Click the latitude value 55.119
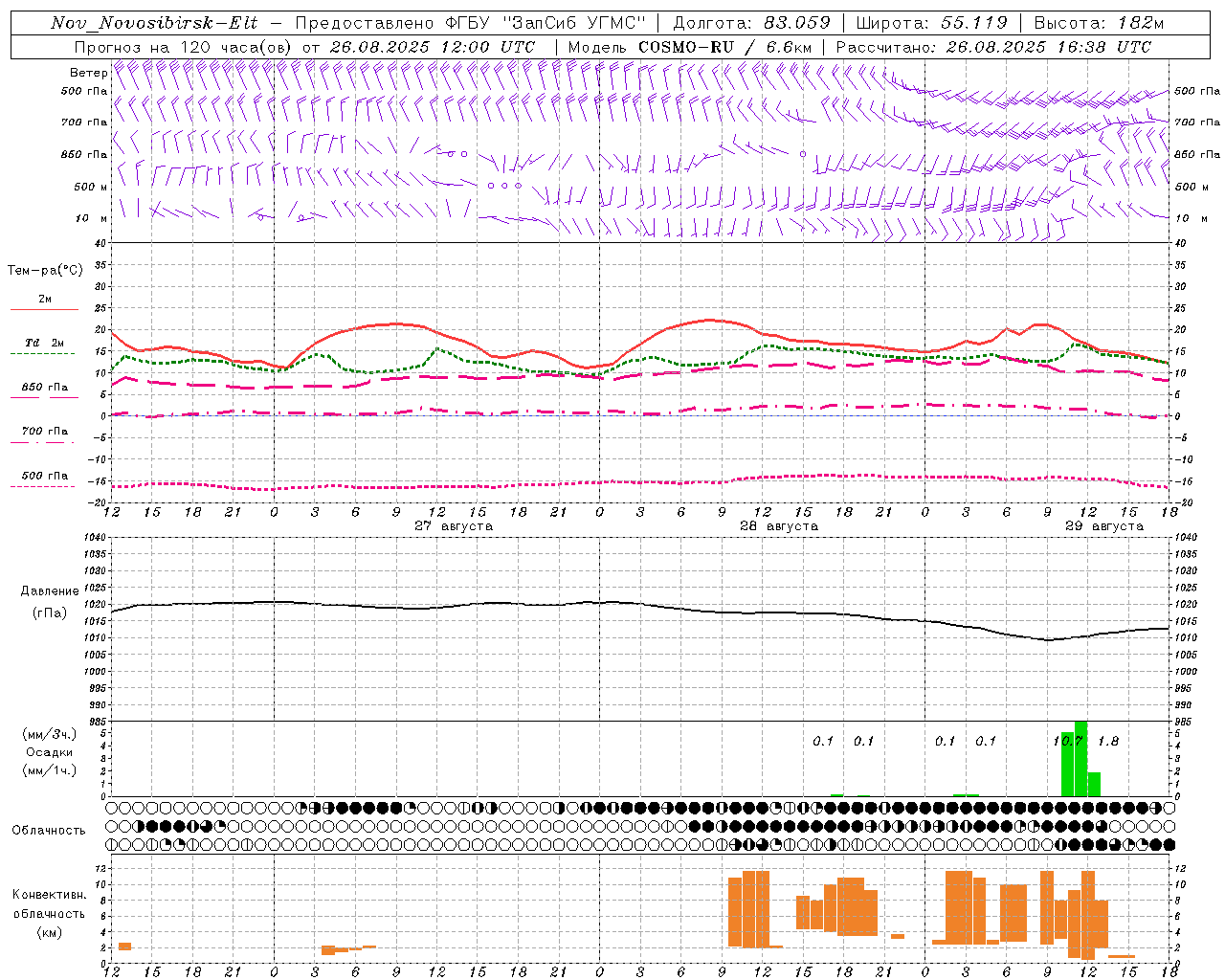Image resolution: width=1225 pixels, height=980 pixels. coord(973,23)
